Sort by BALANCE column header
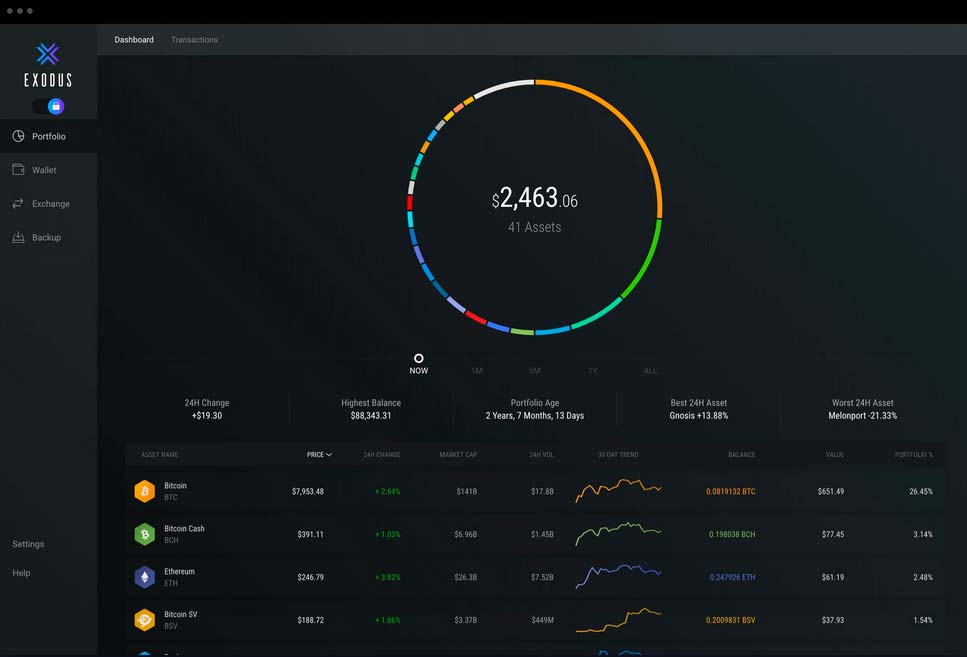Screen dimensions: 967x657 (x=741, y=455)
